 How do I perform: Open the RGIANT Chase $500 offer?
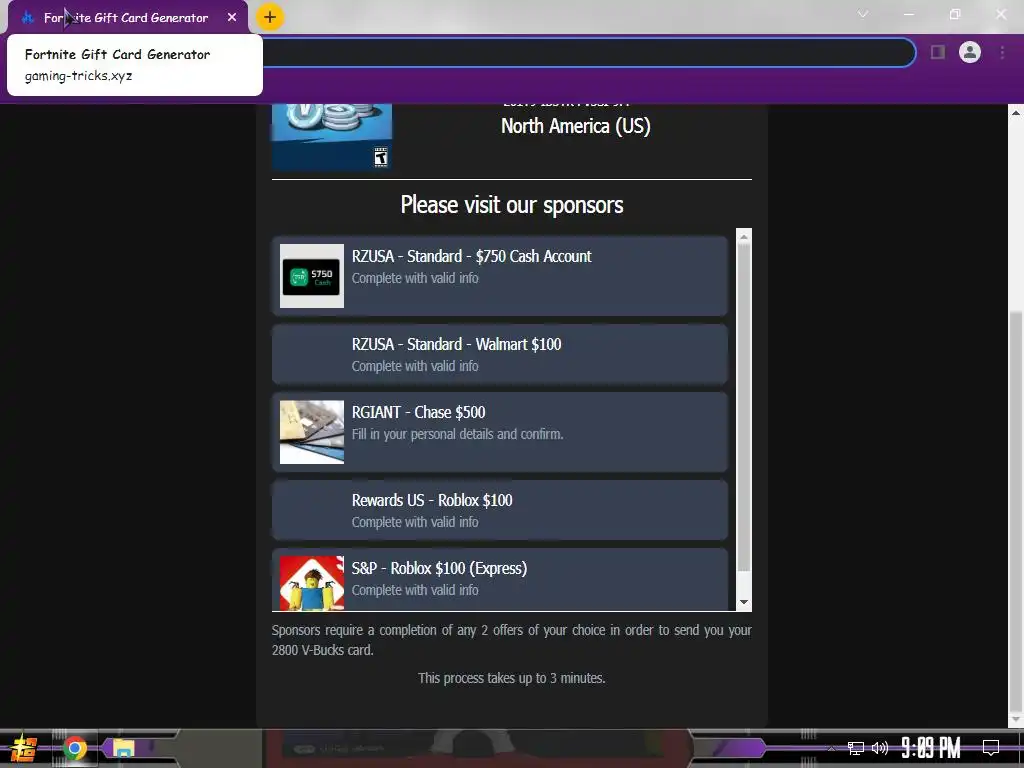pos(500,432)
